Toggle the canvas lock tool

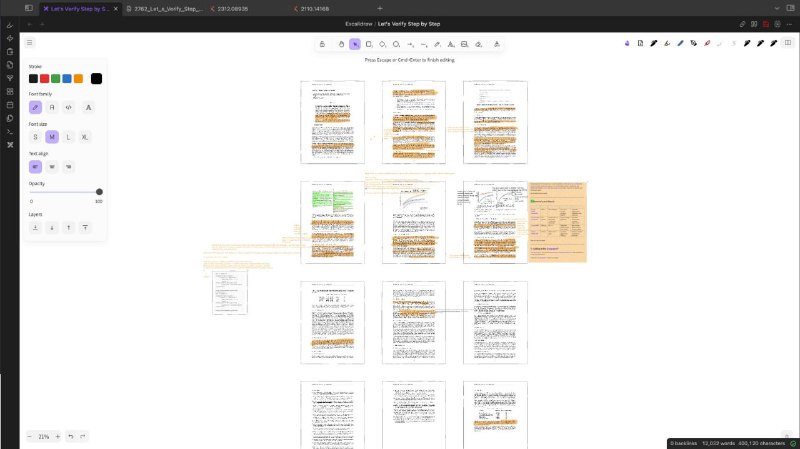click(x=322, y=44)
